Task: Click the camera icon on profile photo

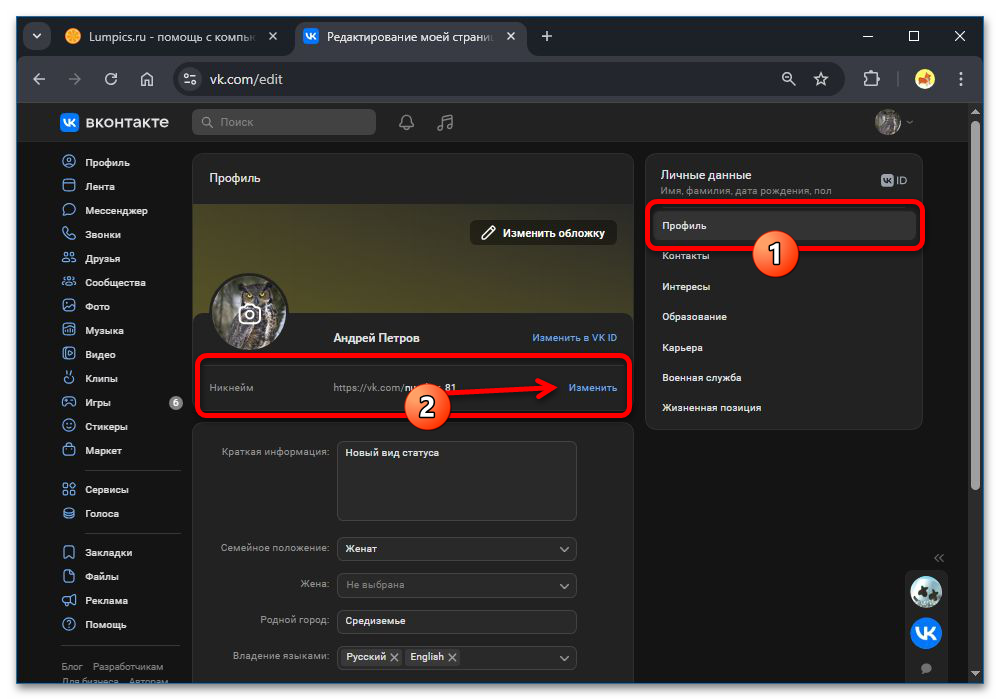Action: tap(249, 314)
